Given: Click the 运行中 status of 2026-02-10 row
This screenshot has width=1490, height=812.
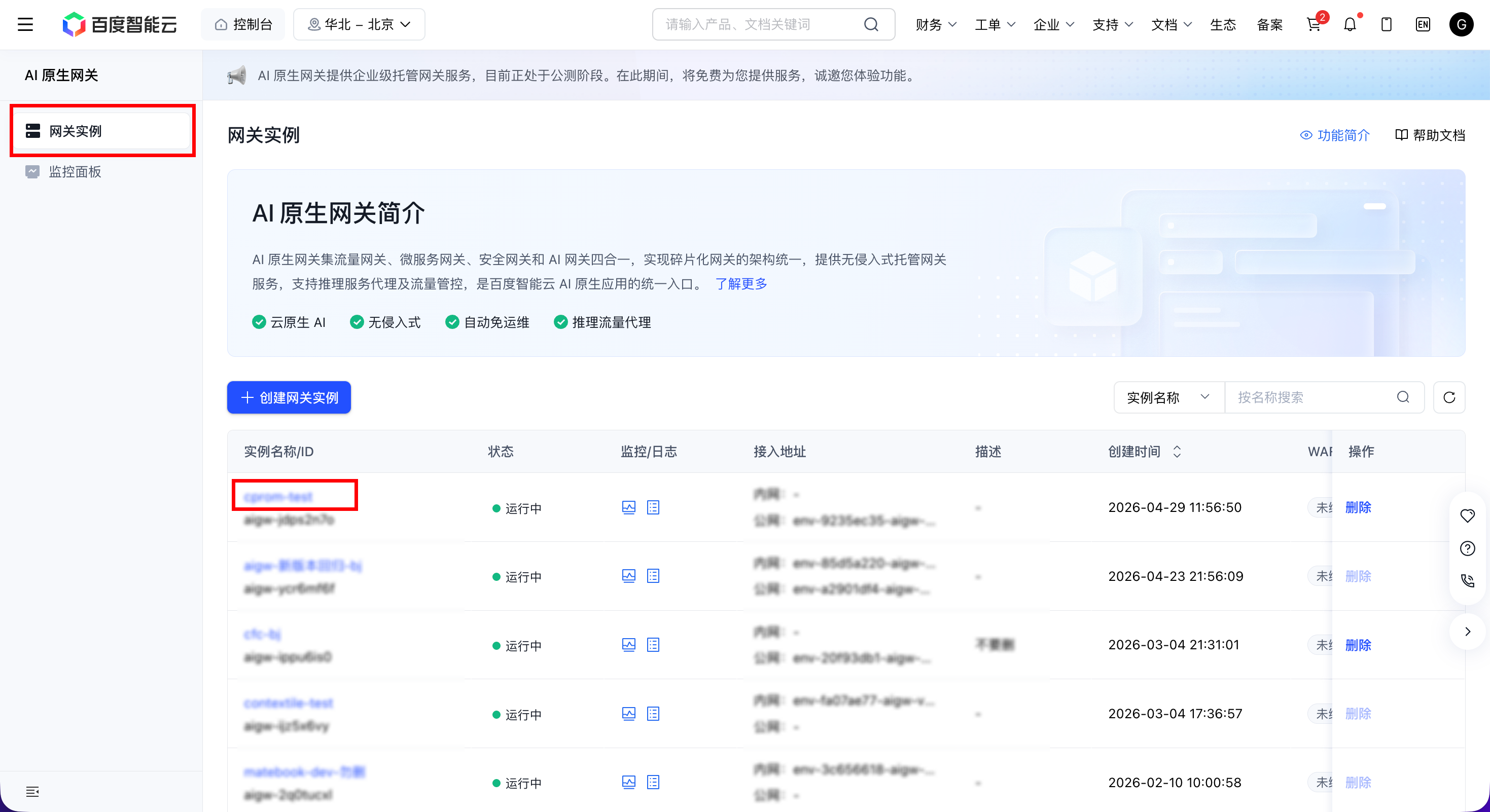Looking at the screenshot, I should pos(517,783).
